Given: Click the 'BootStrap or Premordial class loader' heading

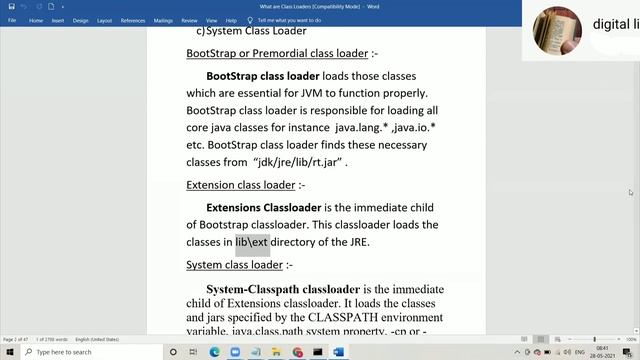Looking at the screenshot, I should coord(277,53).
